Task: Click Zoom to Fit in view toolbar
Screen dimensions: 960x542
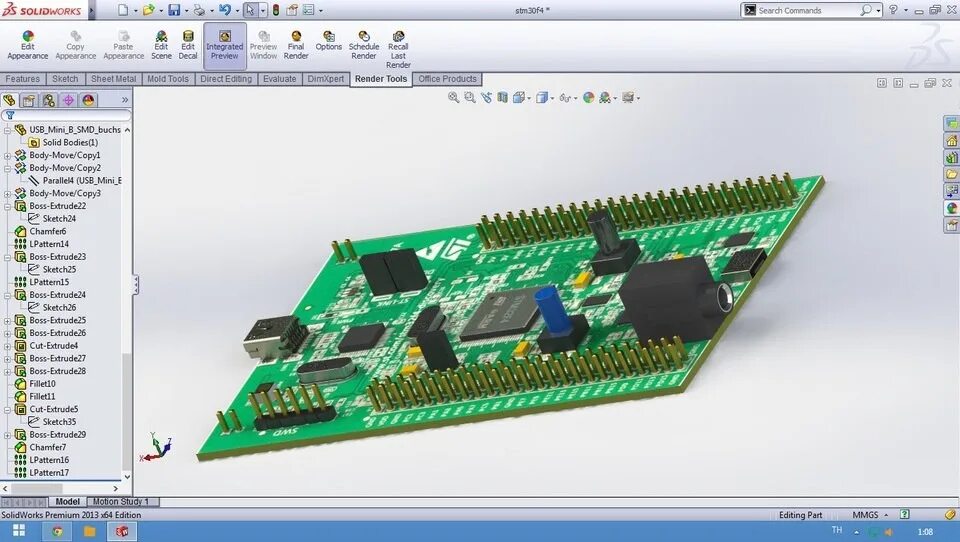Action: coord(453,97)
